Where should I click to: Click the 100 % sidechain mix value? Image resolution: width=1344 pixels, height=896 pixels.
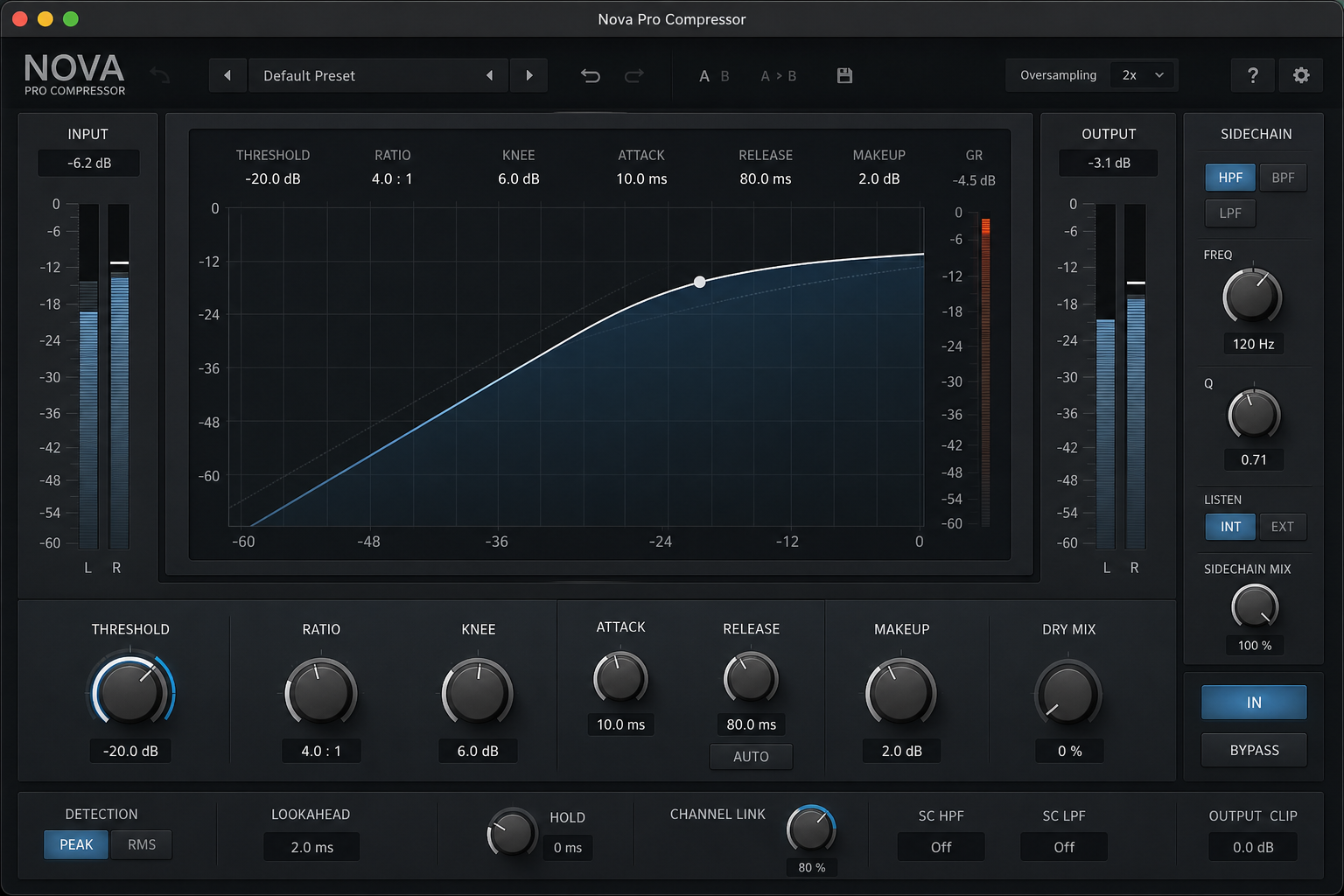[x=1254, y=645]
